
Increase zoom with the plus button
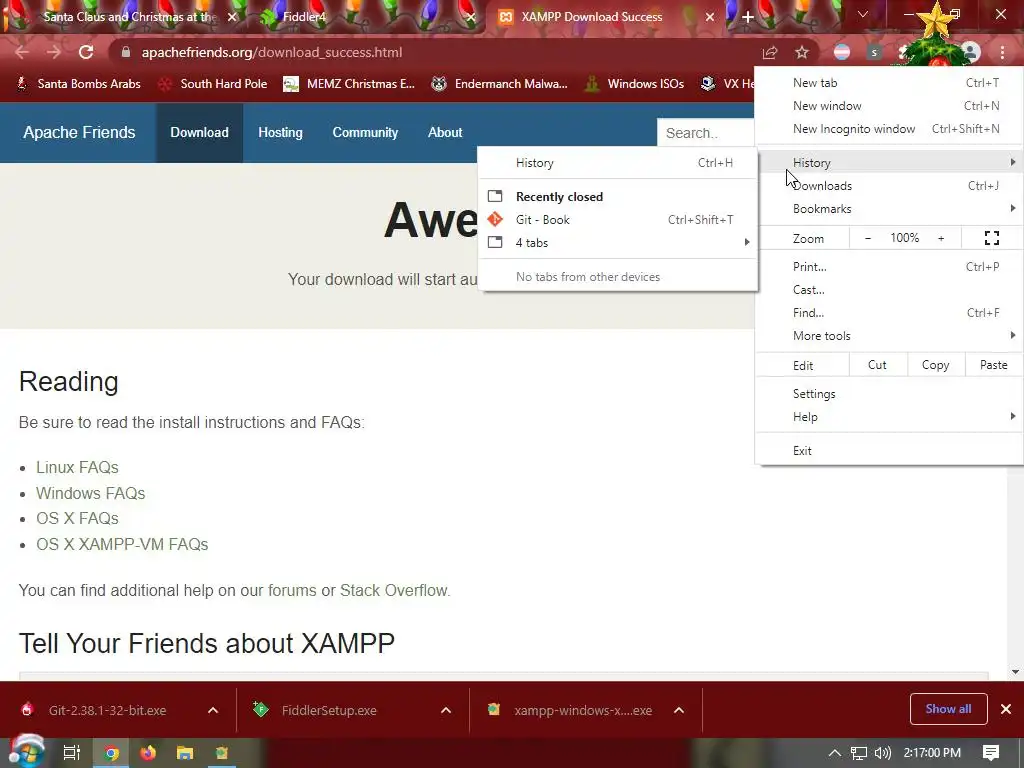pos(941,238)
